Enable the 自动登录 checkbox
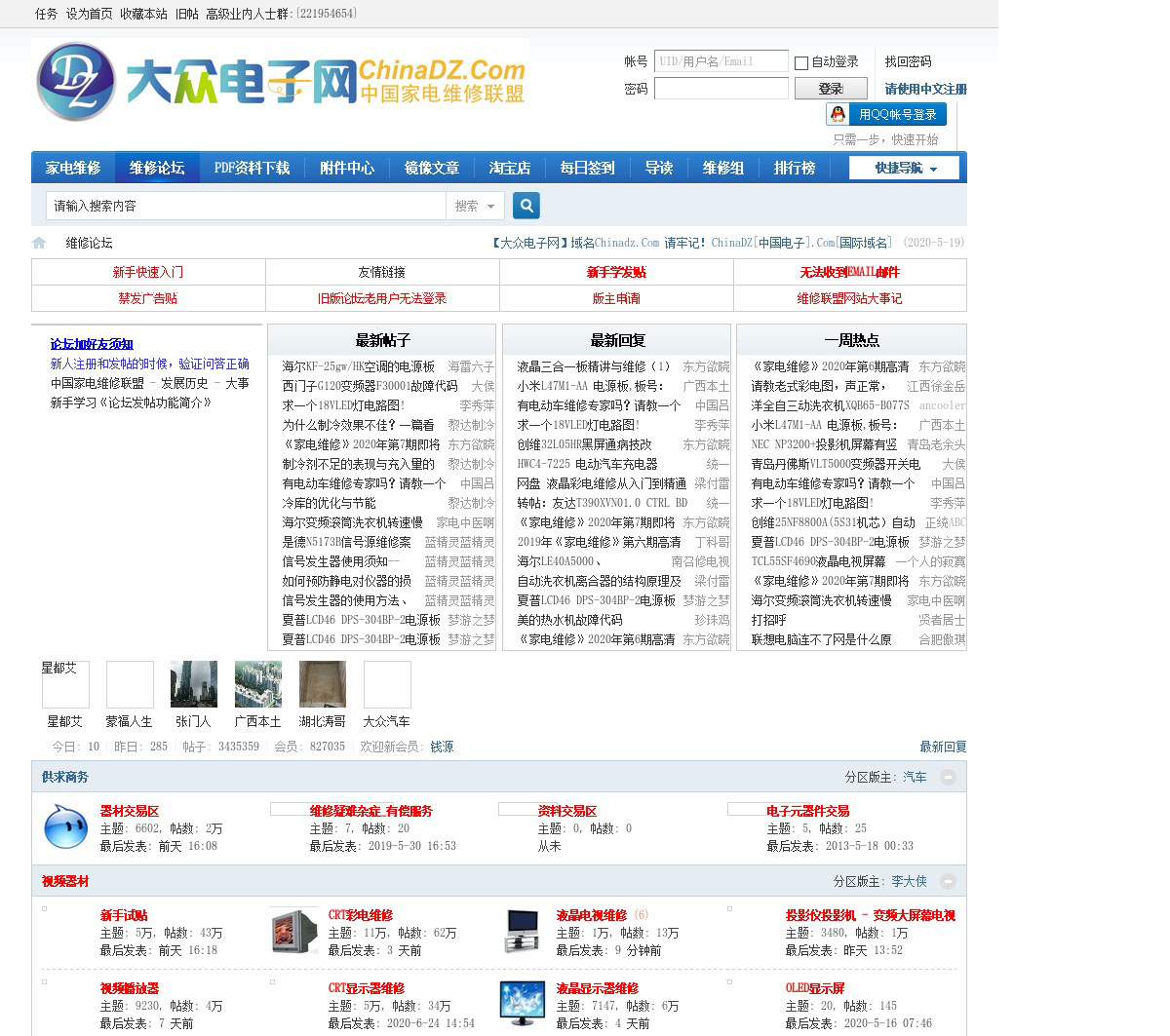 tap(801, 62)
